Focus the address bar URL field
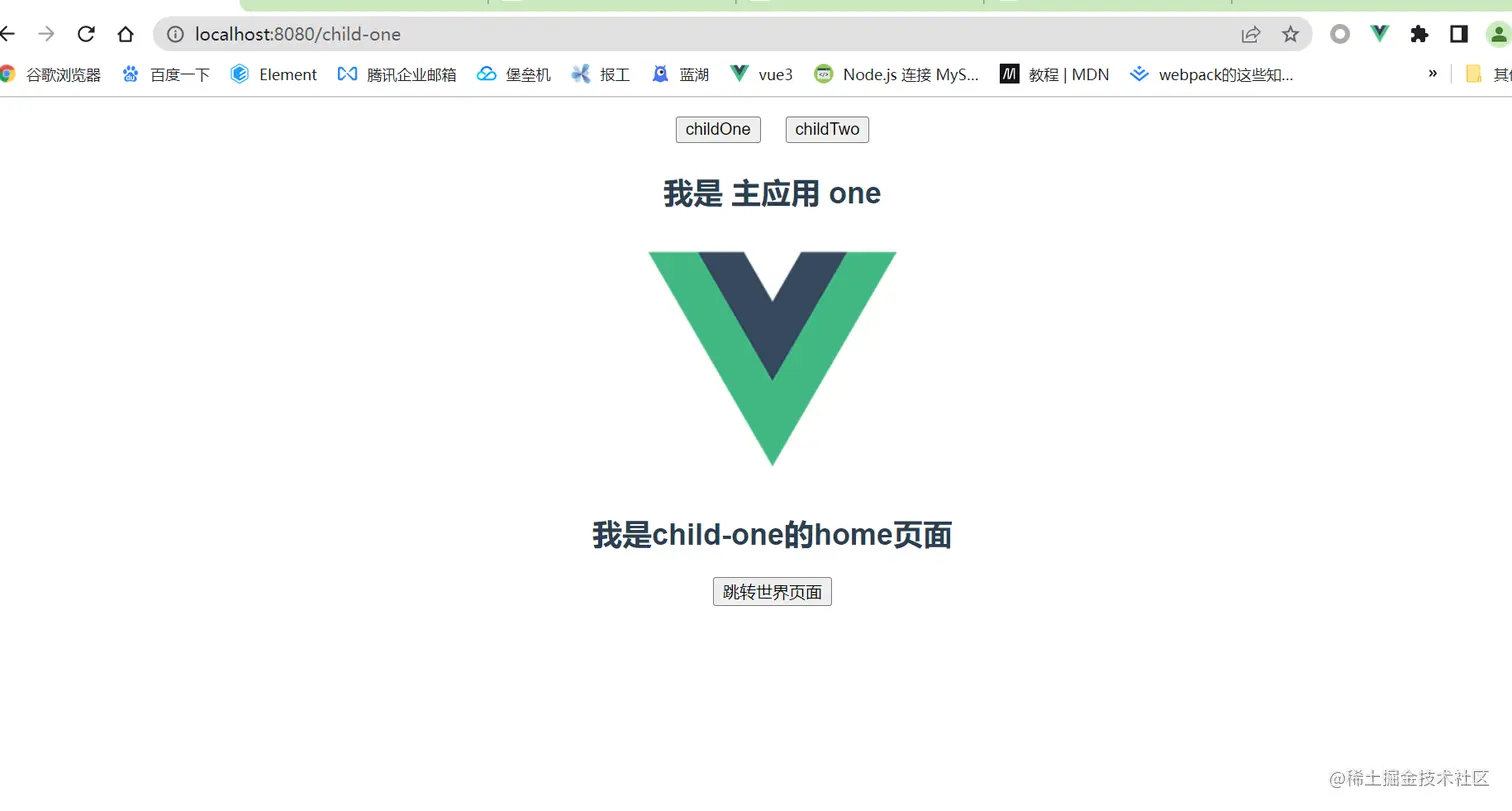 pos(700,34)
